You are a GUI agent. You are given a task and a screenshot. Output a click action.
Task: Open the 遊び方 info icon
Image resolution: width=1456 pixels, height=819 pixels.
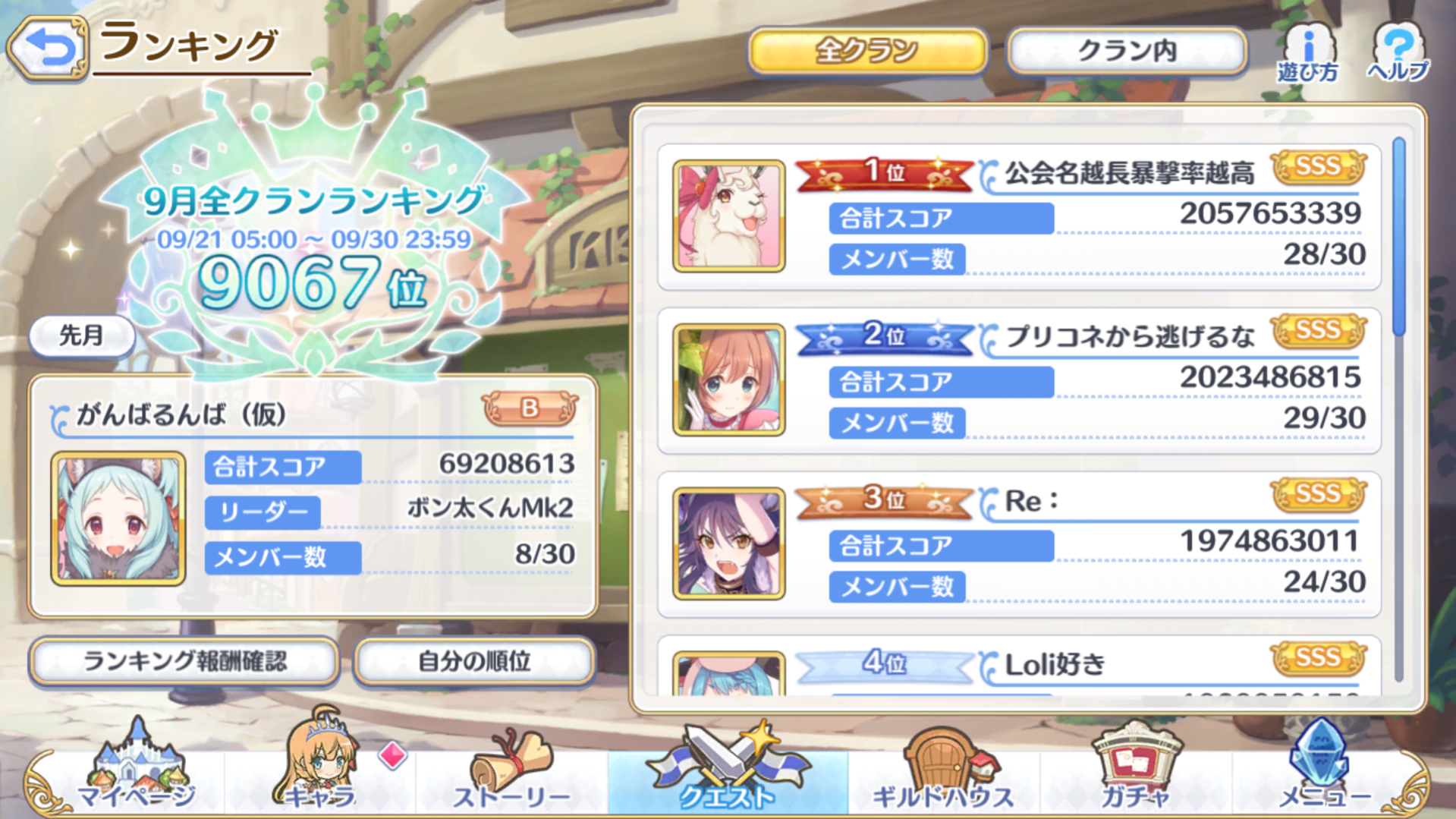(1307, 52)
